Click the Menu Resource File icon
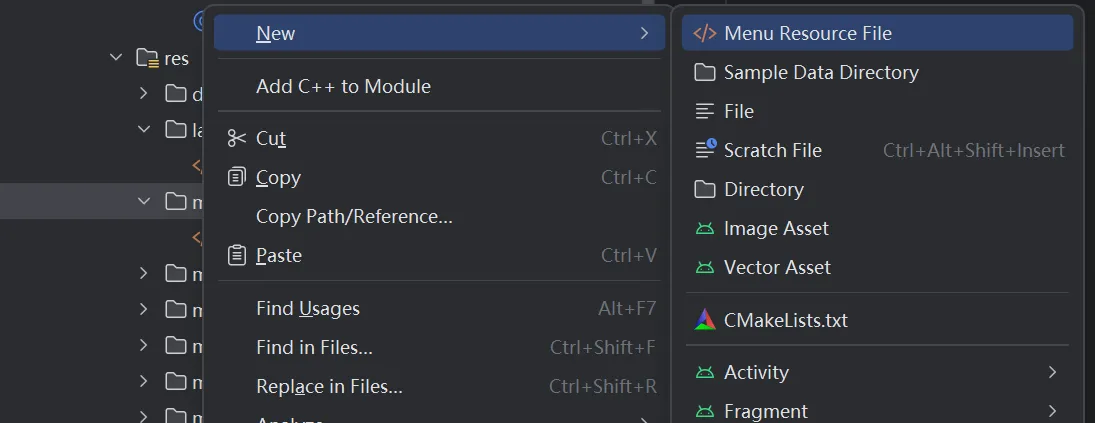This screenshot has height=423, width=1095. 705,33
